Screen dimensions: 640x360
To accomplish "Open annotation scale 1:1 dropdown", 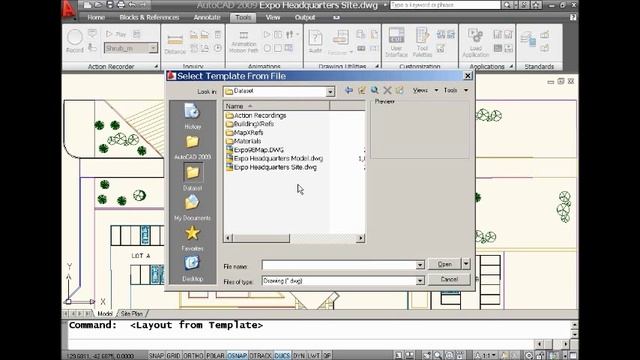I will pyautogui.click(x=486, y=356).
